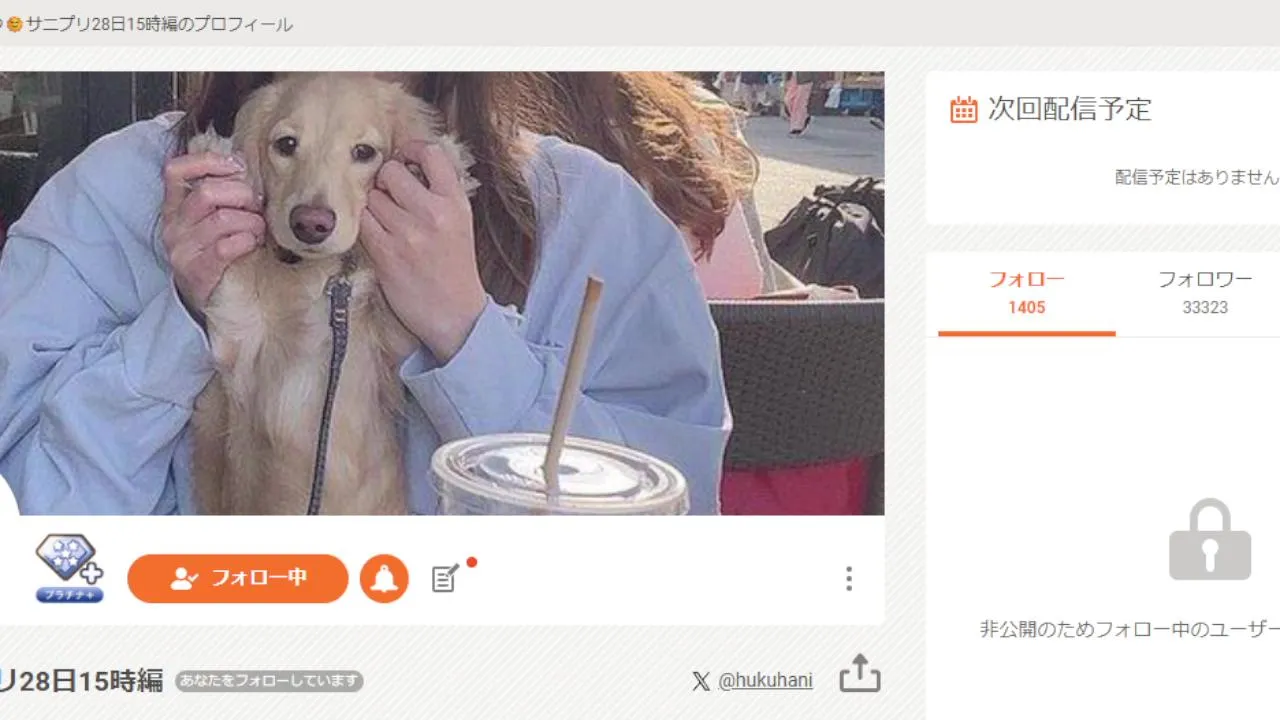Select the フォロー tab
Screen dimensions: 1280x720
pyautogui.click(x=1026, y=292)
